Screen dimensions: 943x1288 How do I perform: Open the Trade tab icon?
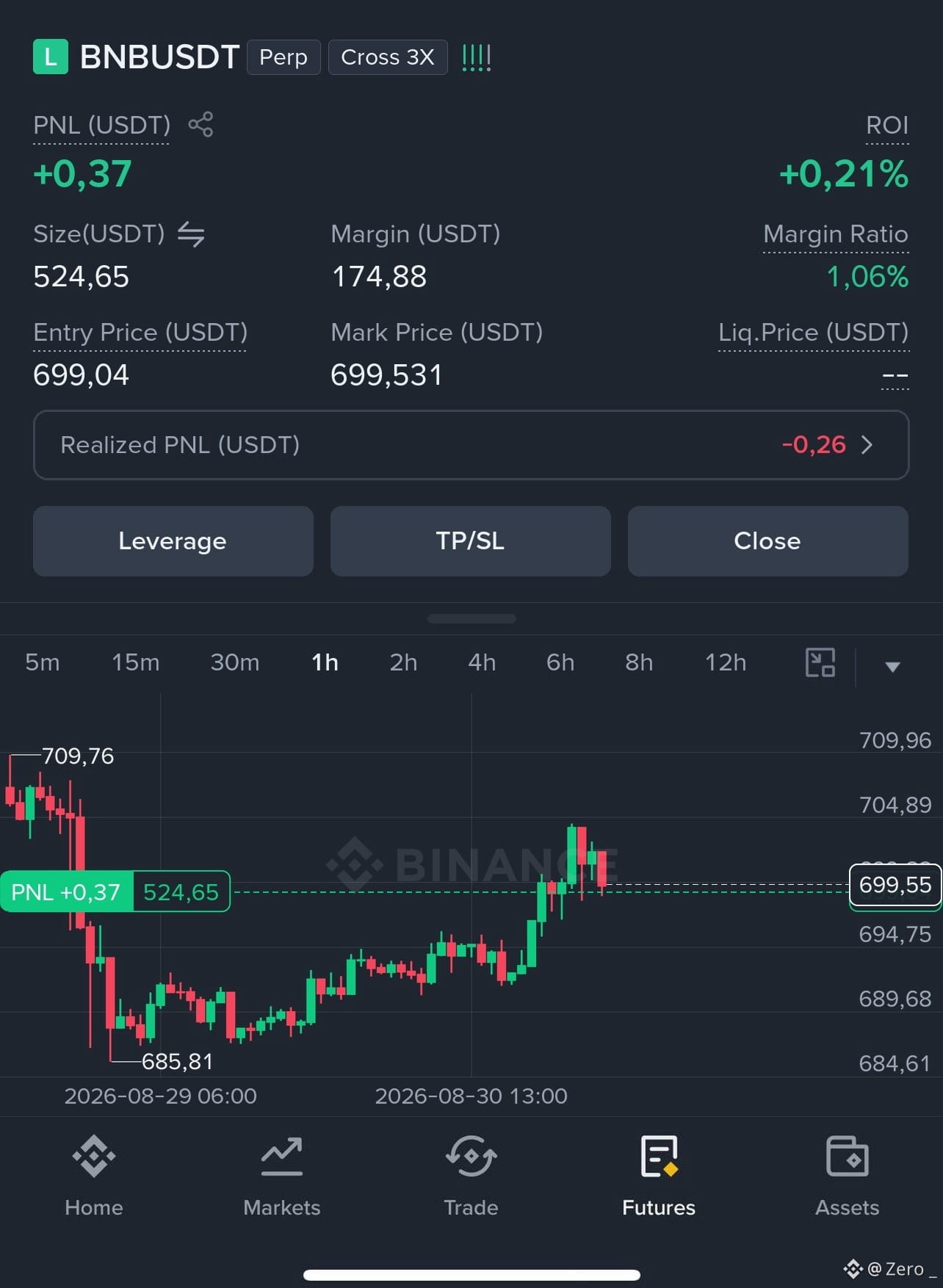point(471,1157)
